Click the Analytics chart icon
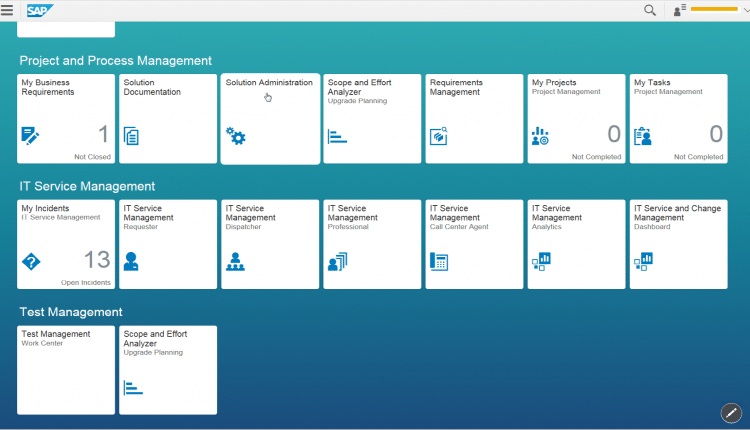The width and height of the screenshot is (750, 430). [541, 262]
